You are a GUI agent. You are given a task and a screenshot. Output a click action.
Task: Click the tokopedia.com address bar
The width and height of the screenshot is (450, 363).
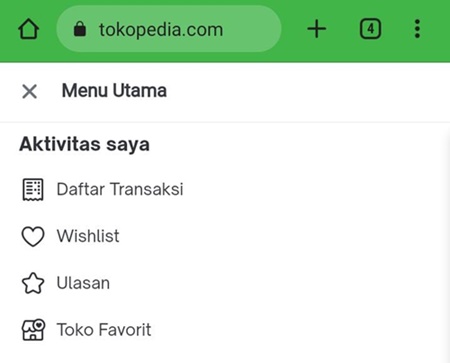point(169,29)
